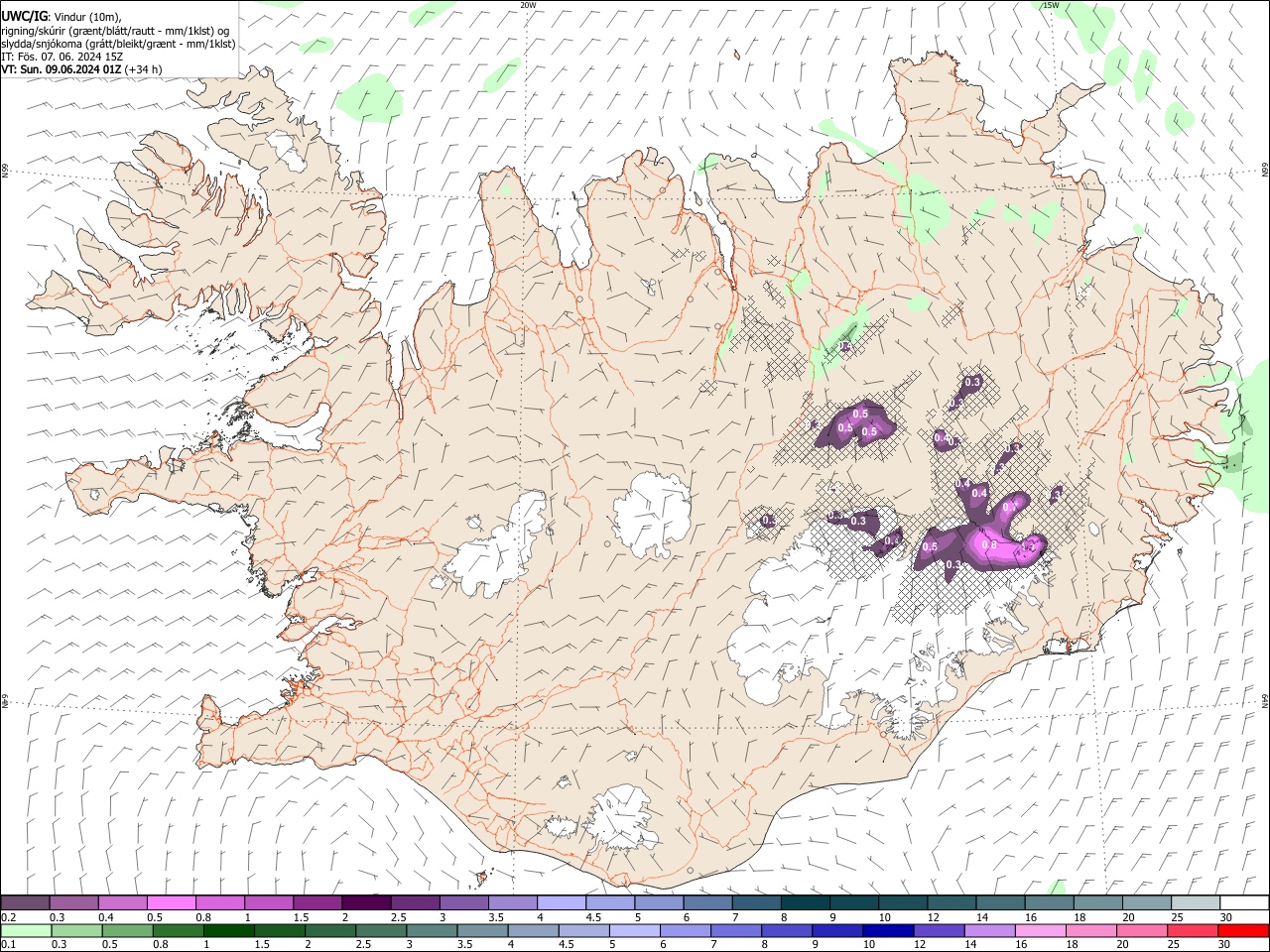Select the bright red 30+ rain legend swatch
Viewport: 1270px width, 952px height.
[x=1244, y=930]
